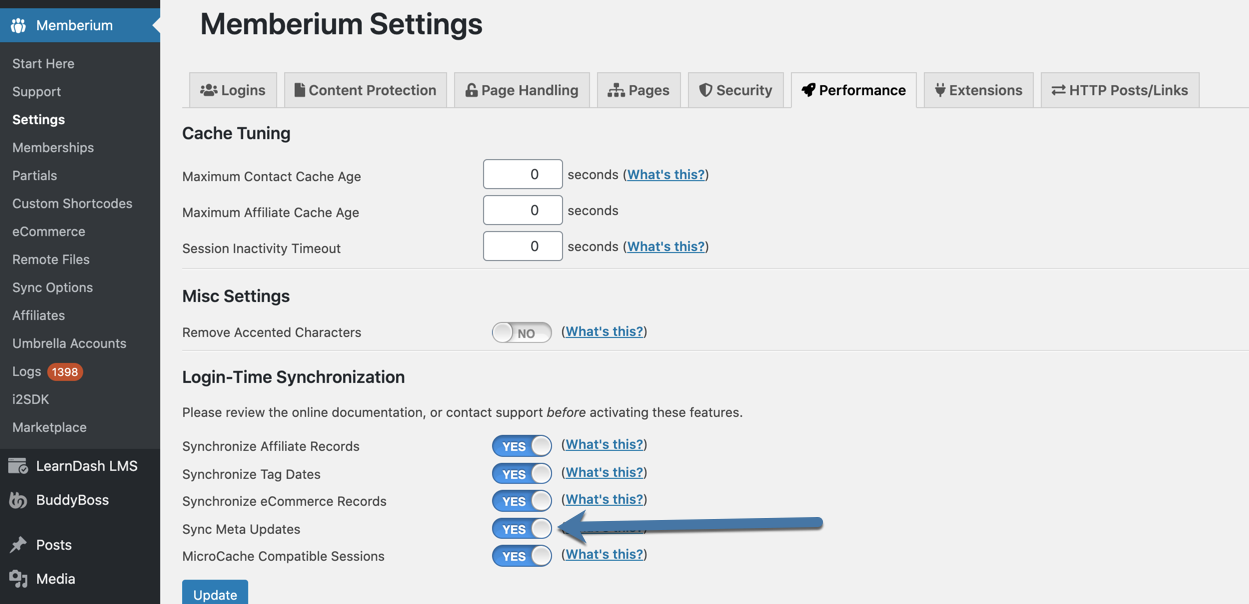Click the Maximum Contact Cache Age field
Viewport: 1249px width, 604px height.
click(522, 174)
